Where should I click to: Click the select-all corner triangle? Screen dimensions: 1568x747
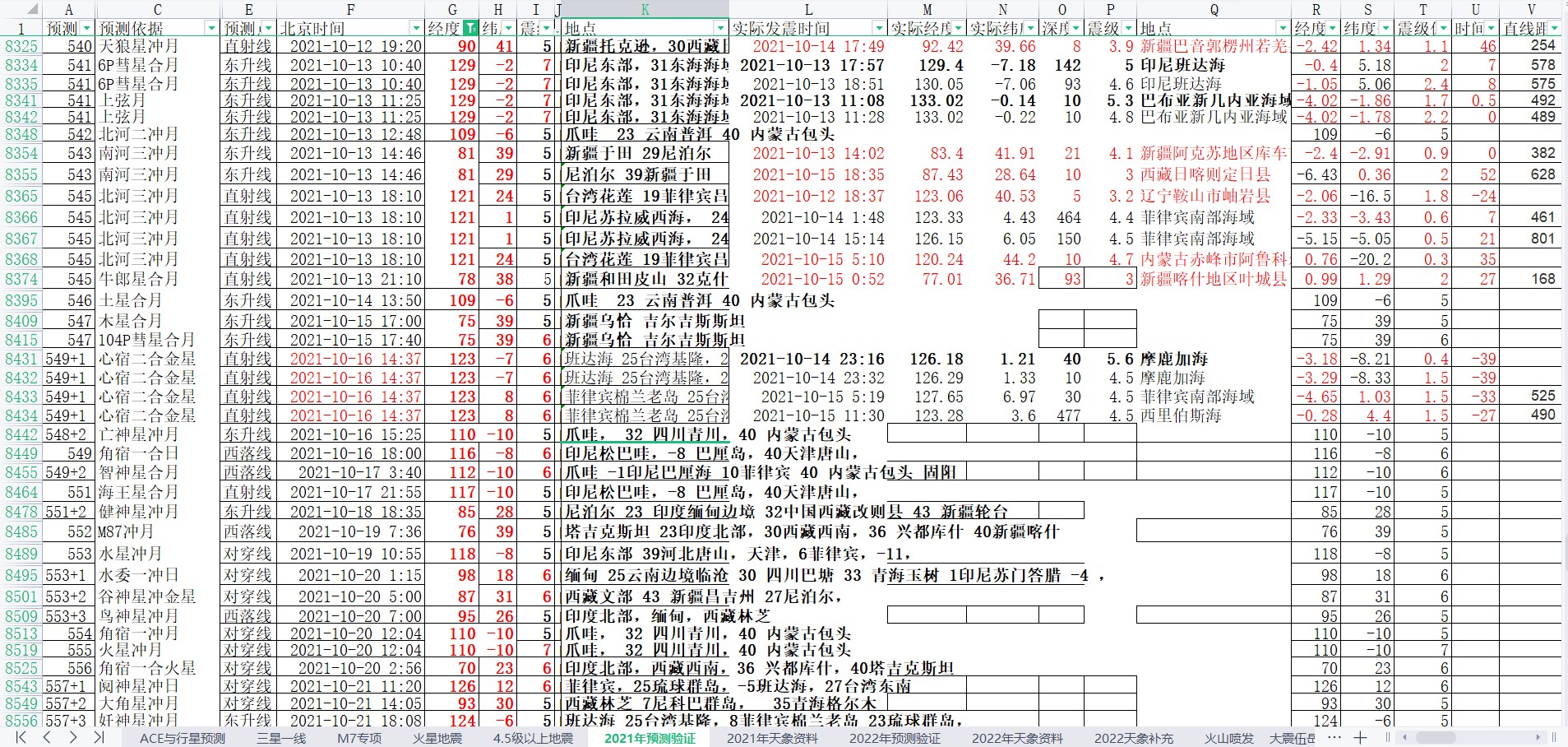click(32, 10)
